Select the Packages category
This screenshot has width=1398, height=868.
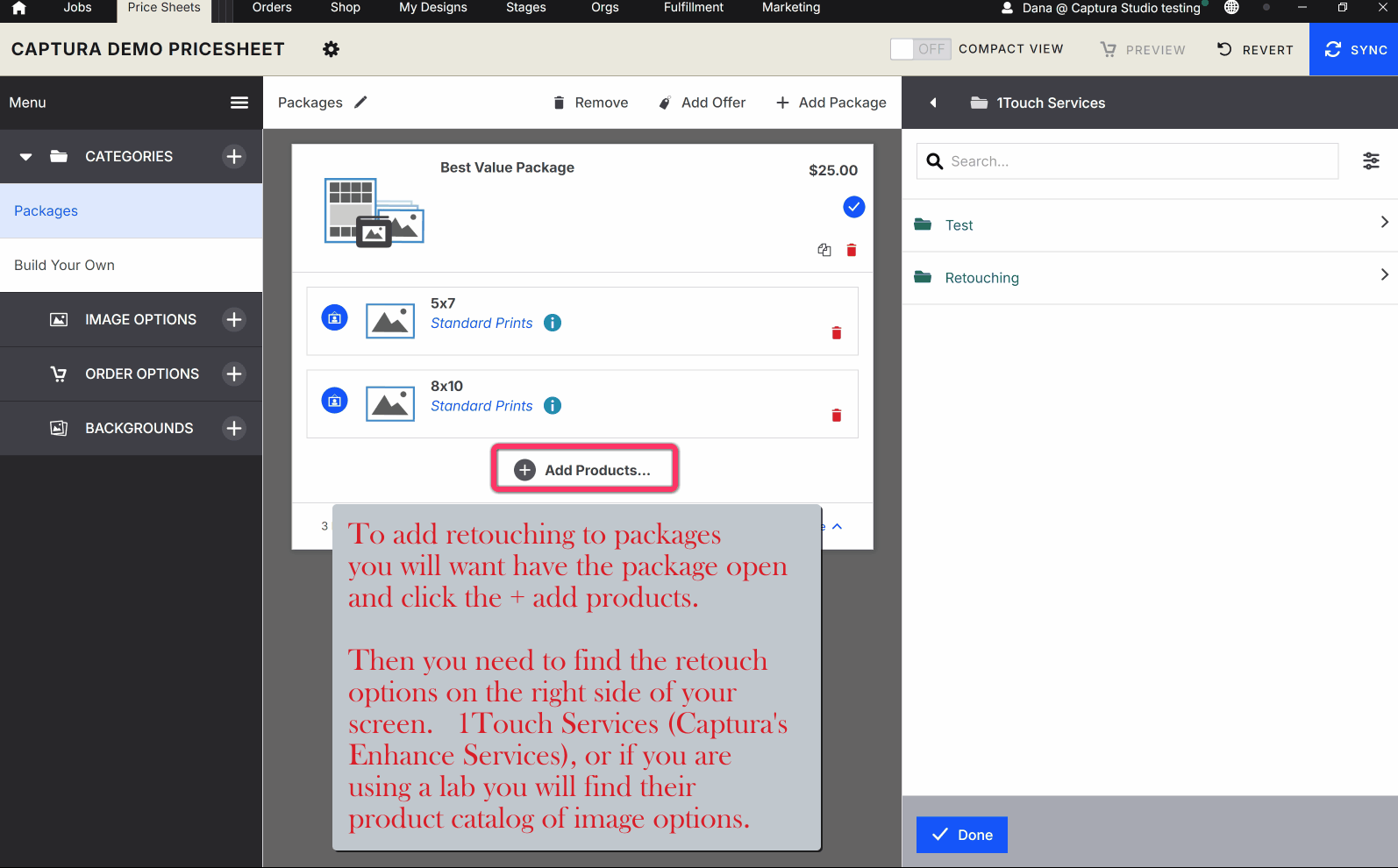132,211
